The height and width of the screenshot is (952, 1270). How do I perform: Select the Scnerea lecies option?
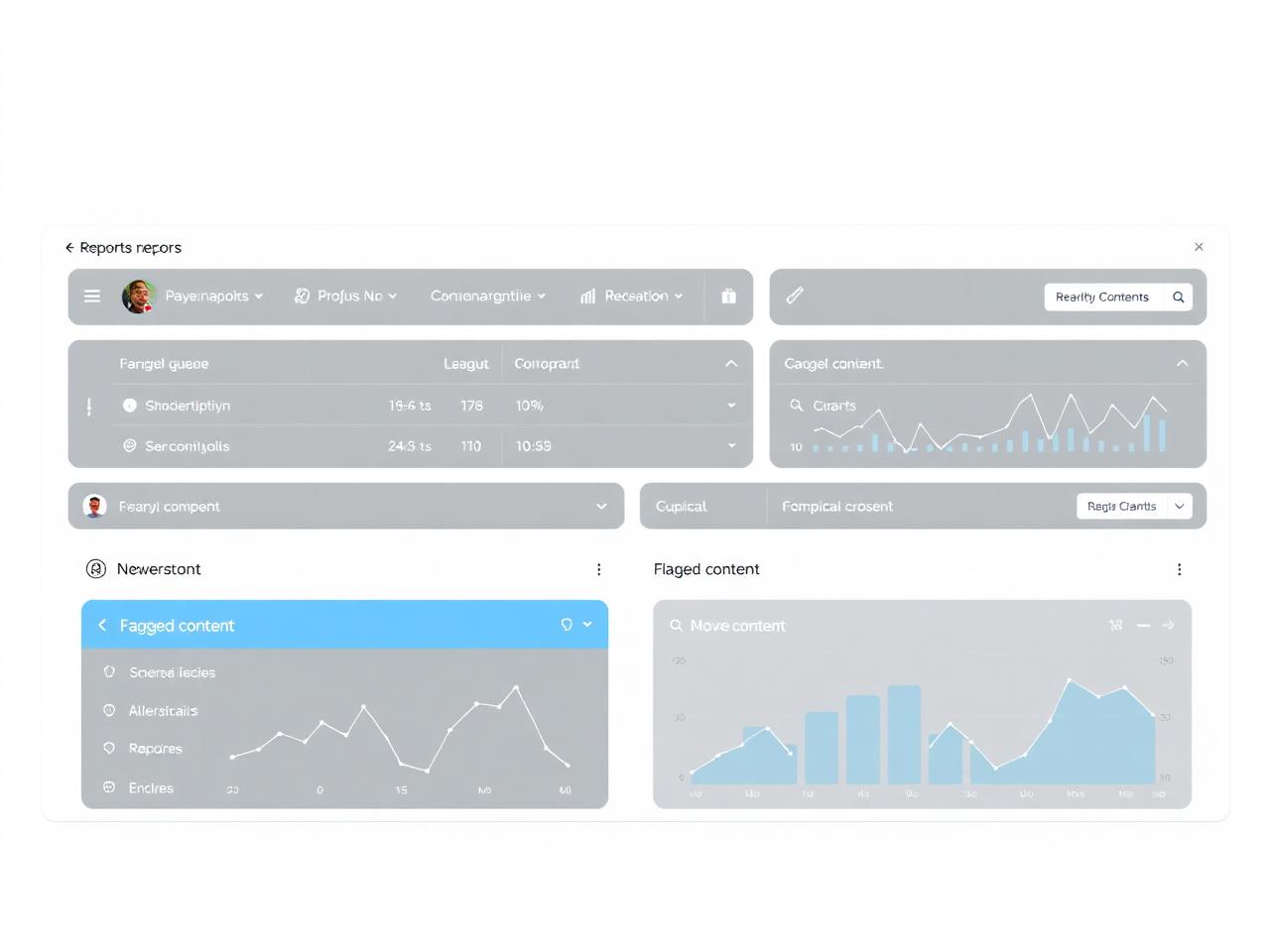point(173,672)
